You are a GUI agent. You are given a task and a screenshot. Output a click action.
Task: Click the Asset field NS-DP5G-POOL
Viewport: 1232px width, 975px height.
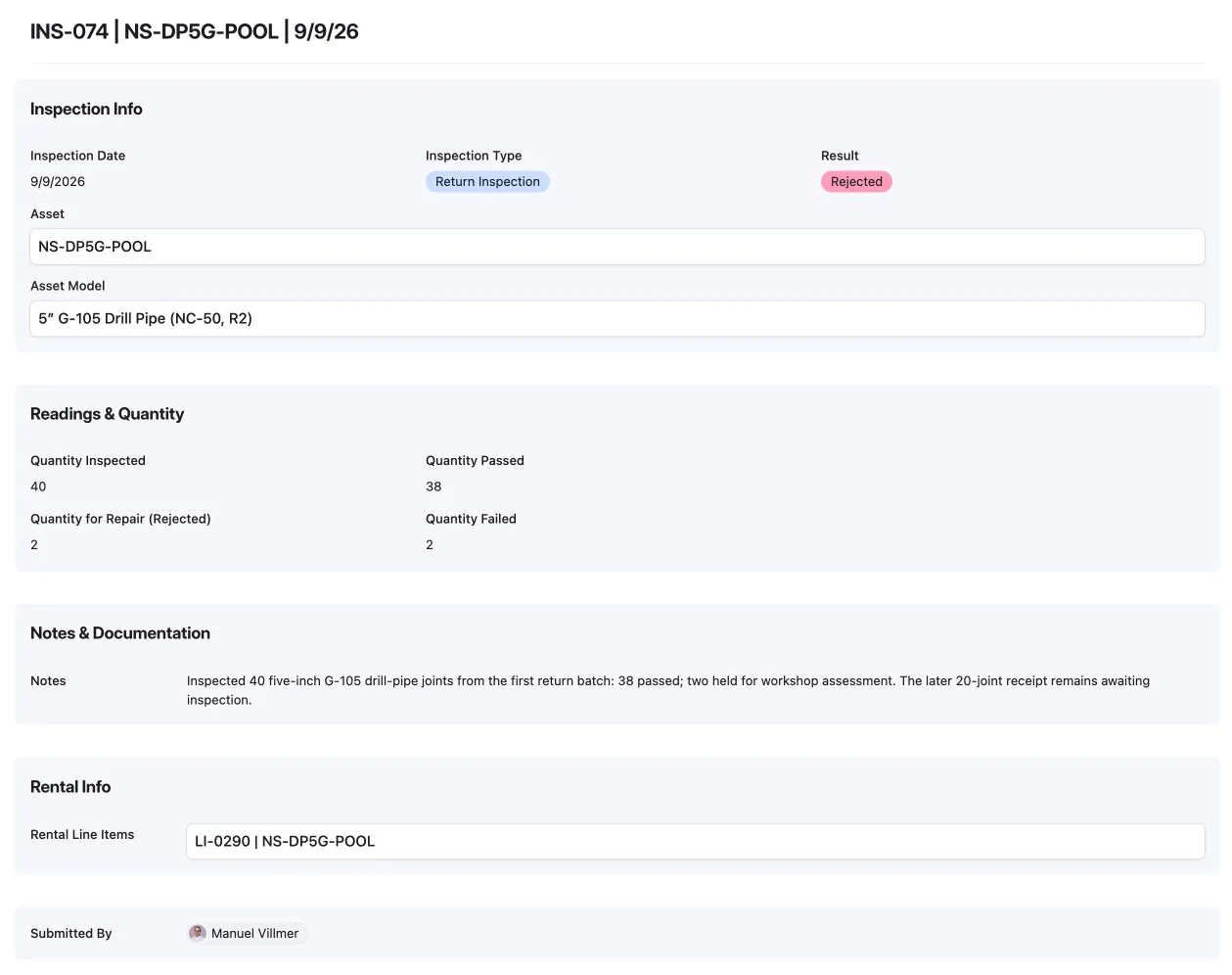[x=616, y=247]
